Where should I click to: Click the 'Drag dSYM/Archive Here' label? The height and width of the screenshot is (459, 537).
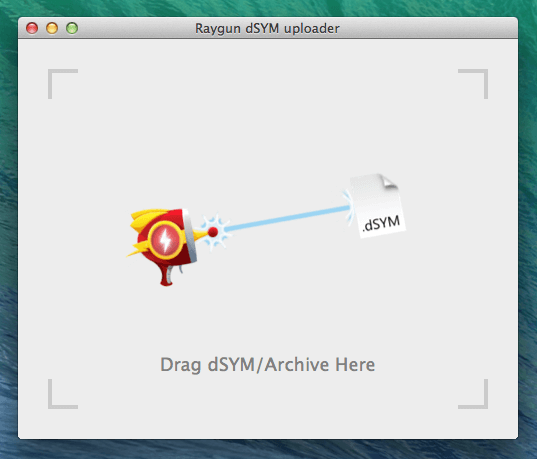click(267, 364)
